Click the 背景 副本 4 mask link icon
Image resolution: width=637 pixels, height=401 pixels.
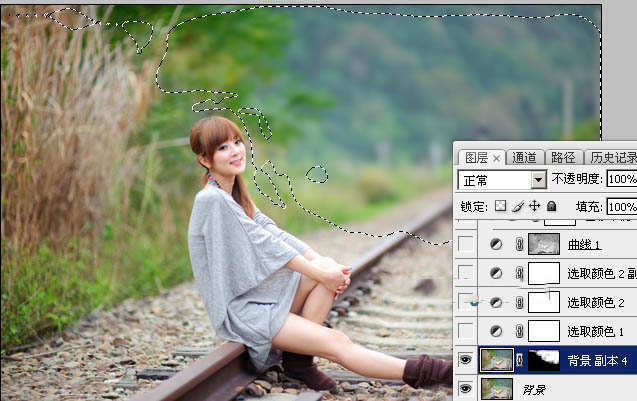point(519,360)
